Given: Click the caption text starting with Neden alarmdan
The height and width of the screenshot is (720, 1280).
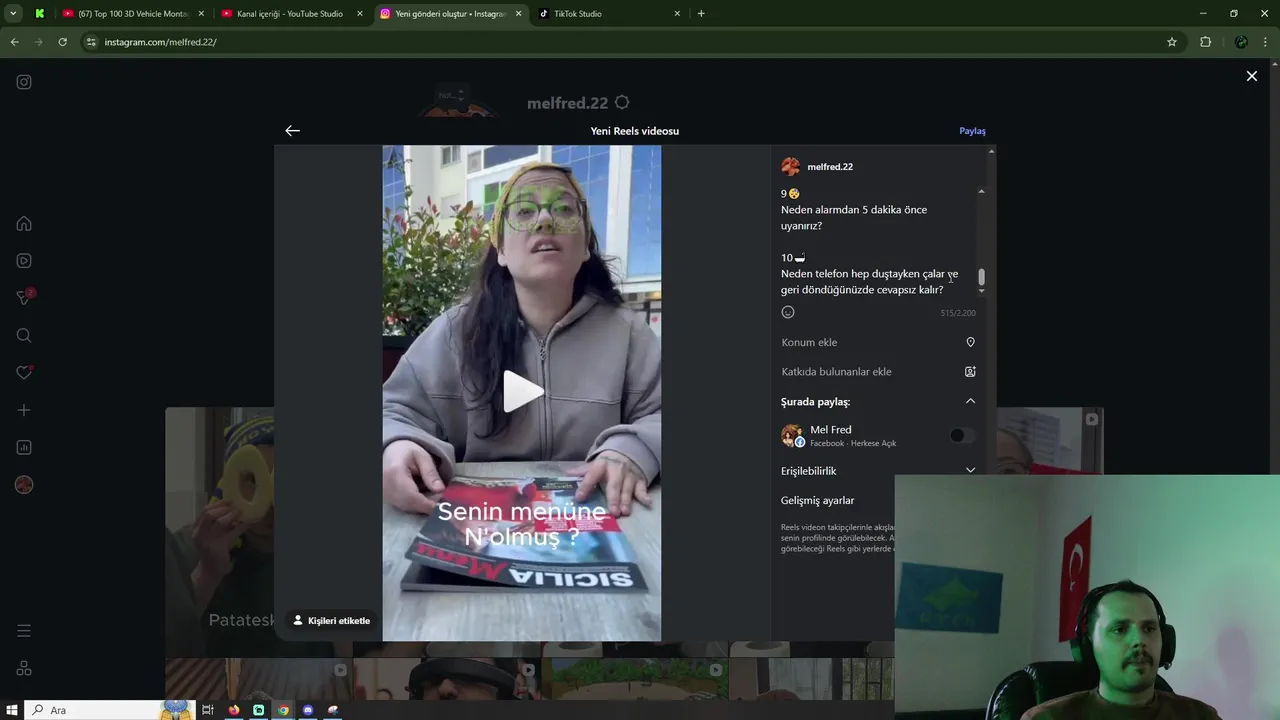Looking at the screenshot, I should [854, 217].
